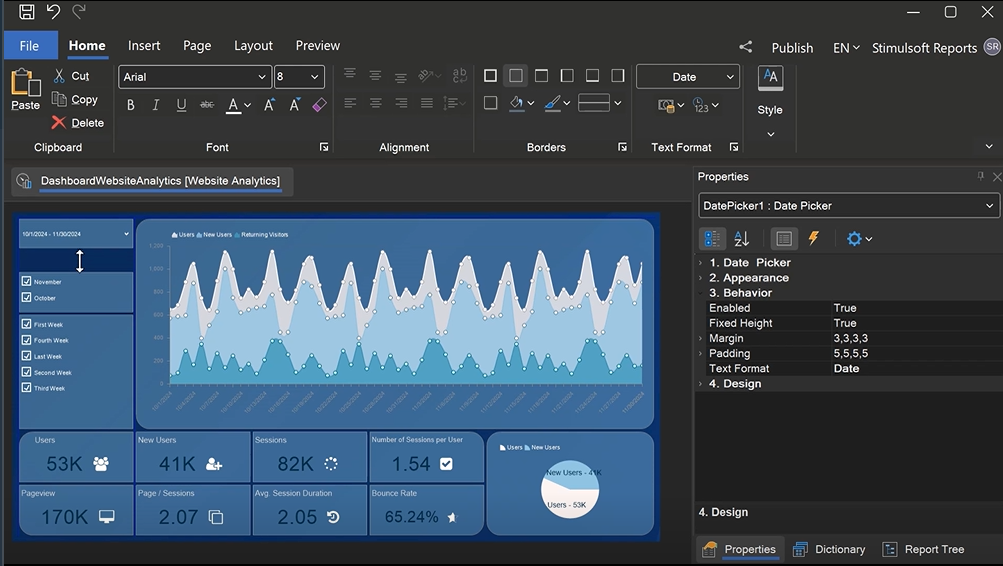Click the Publish button
1003x566 pixels.
click(792, 48)
